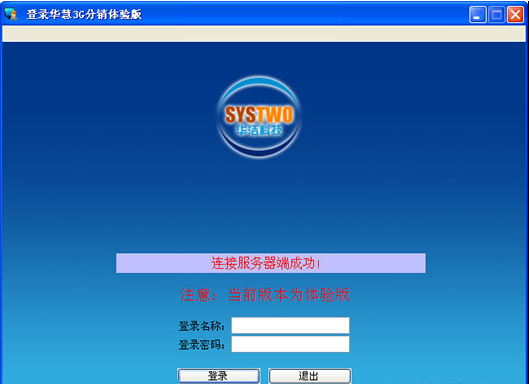
Task: Click the app icon in title bar
Action: [10, 15]
